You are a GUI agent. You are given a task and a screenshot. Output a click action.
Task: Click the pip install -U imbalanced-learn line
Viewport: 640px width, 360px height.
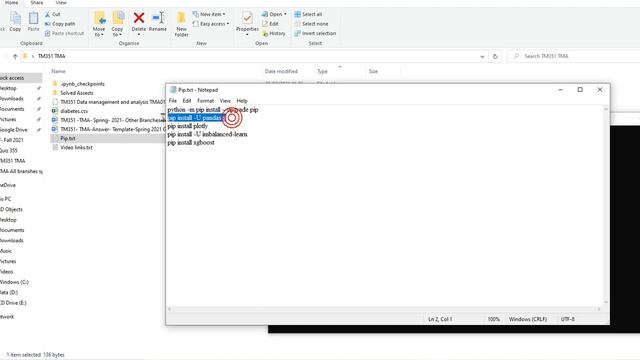[x=207, y=134]
